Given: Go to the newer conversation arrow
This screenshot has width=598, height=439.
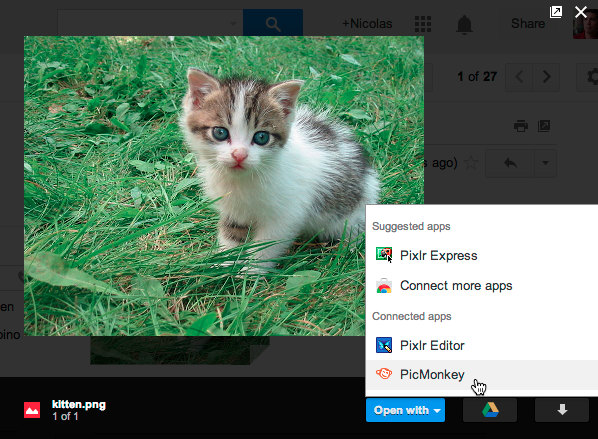Looking at the screenshot, I should [x=519, y=77].
